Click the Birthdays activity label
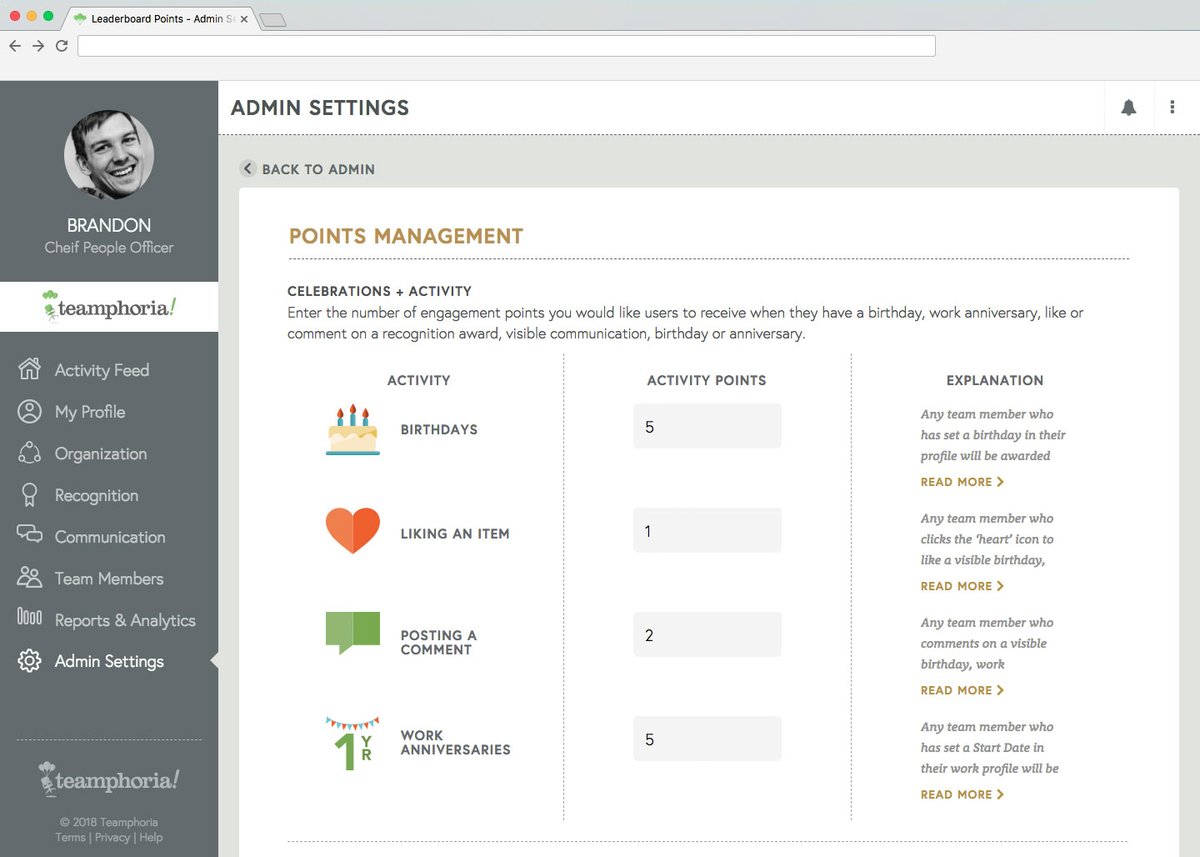 click(x=439, y=429)
